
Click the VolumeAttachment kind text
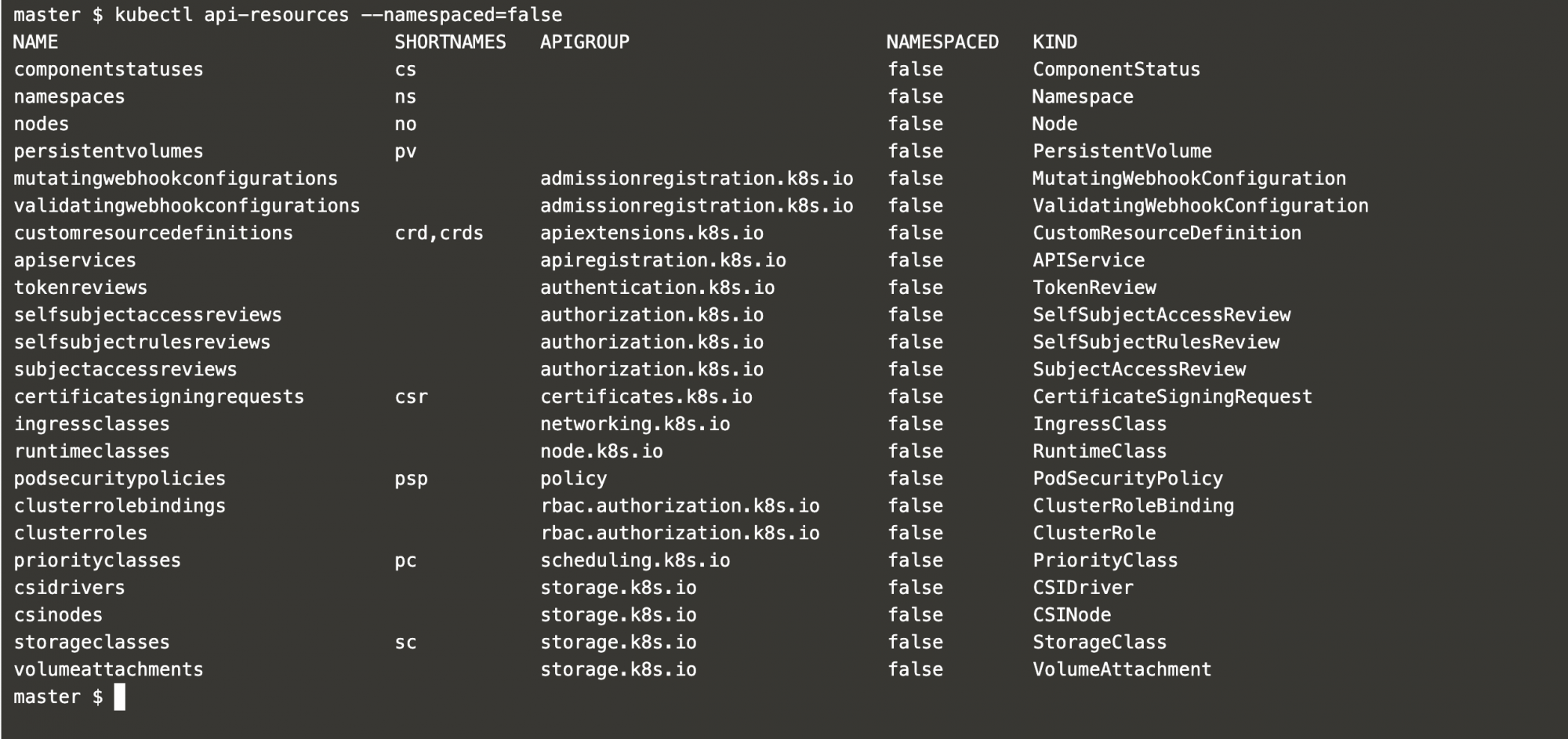click(x=1122, y=670)
